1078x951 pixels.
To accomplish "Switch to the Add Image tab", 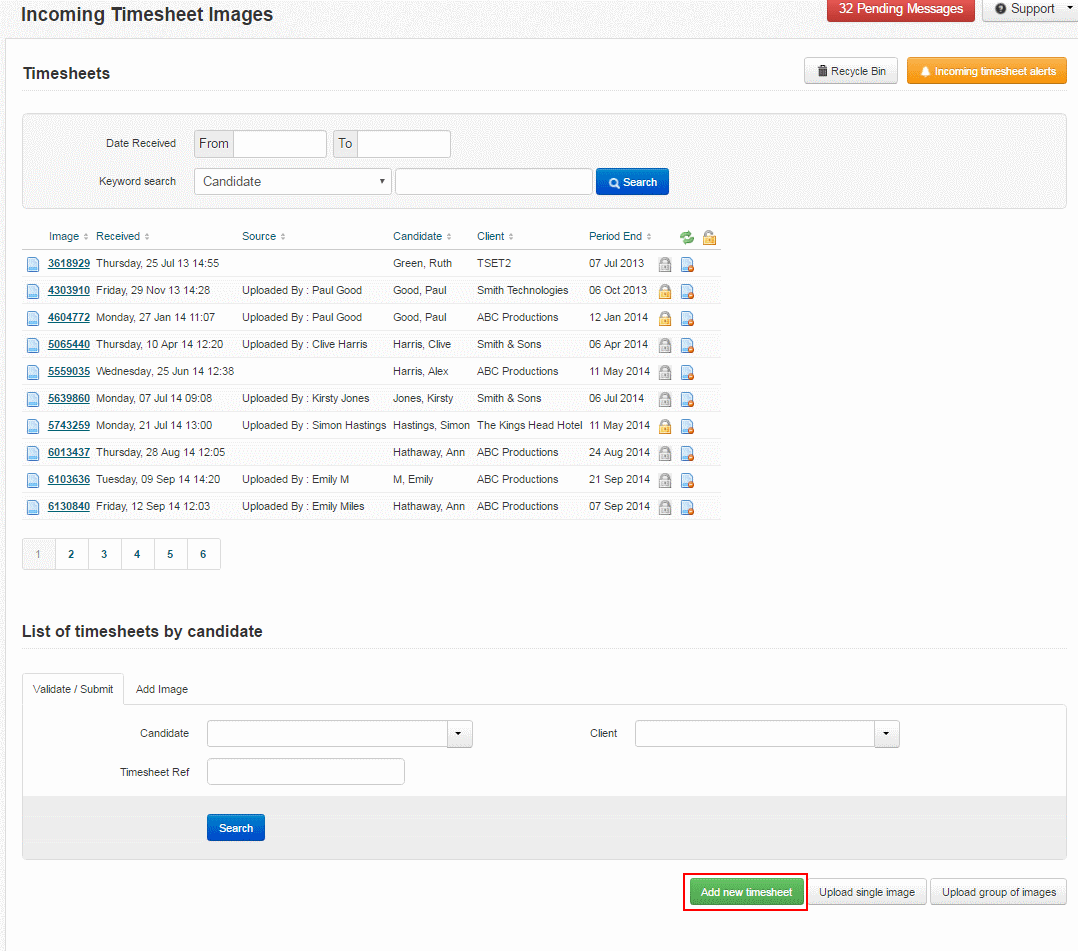I will pyautogui.click(x=162, y=689).
